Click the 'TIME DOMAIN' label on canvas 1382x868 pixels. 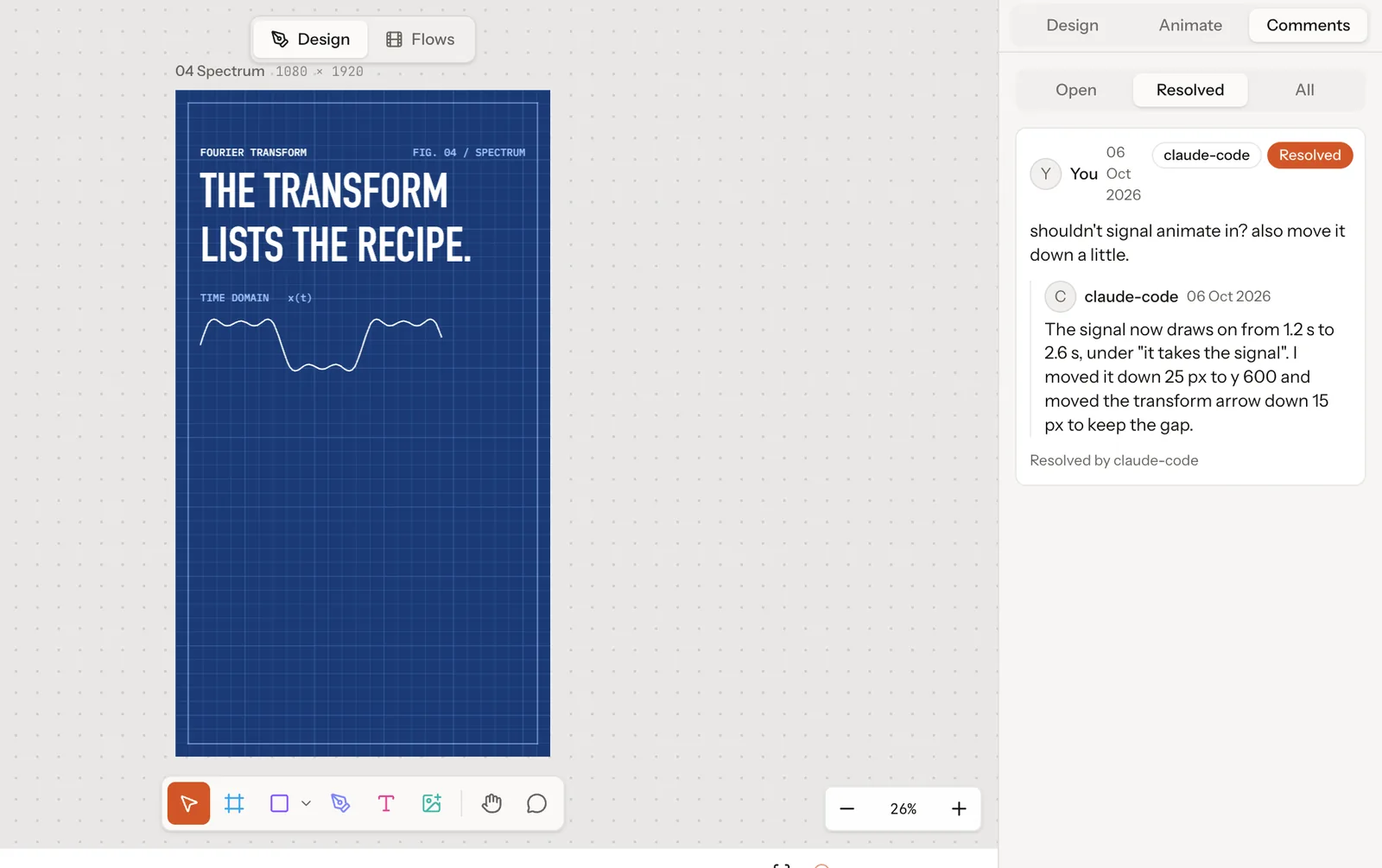[234, 298]
